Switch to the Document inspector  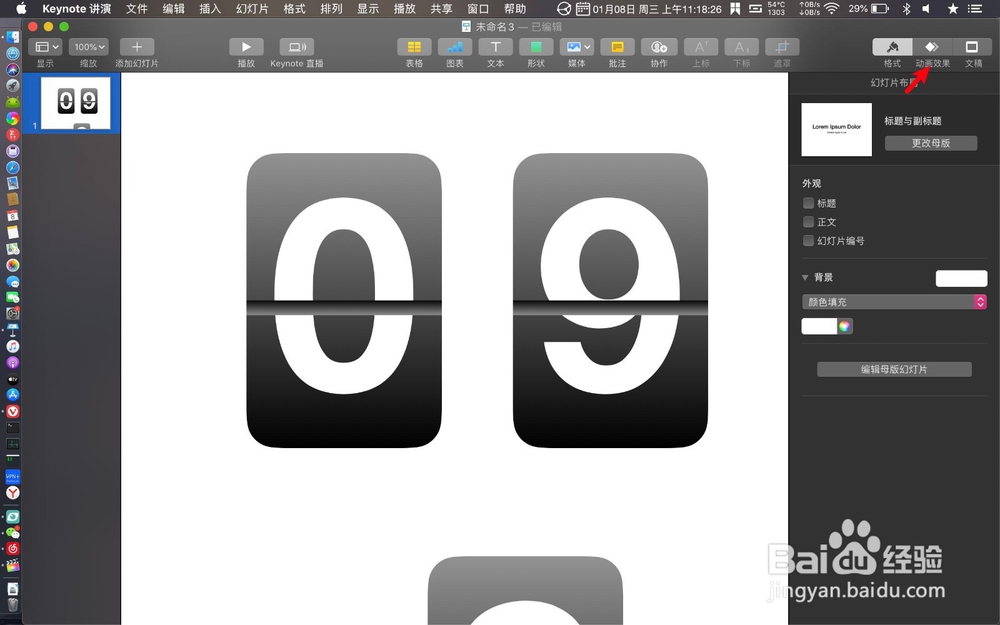tap(972, 47)
